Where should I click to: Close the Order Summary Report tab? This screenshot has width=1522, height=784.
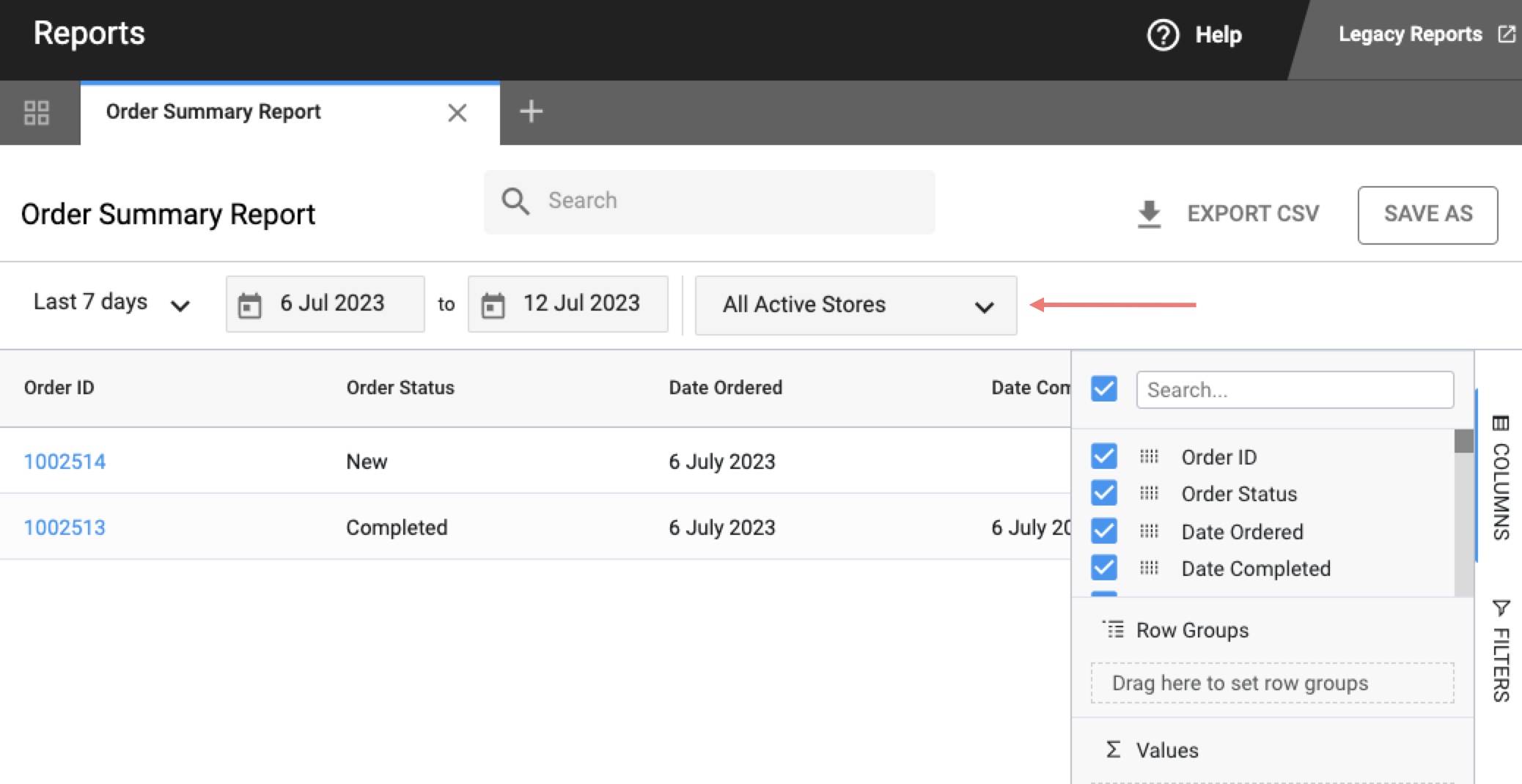point(457,113)
